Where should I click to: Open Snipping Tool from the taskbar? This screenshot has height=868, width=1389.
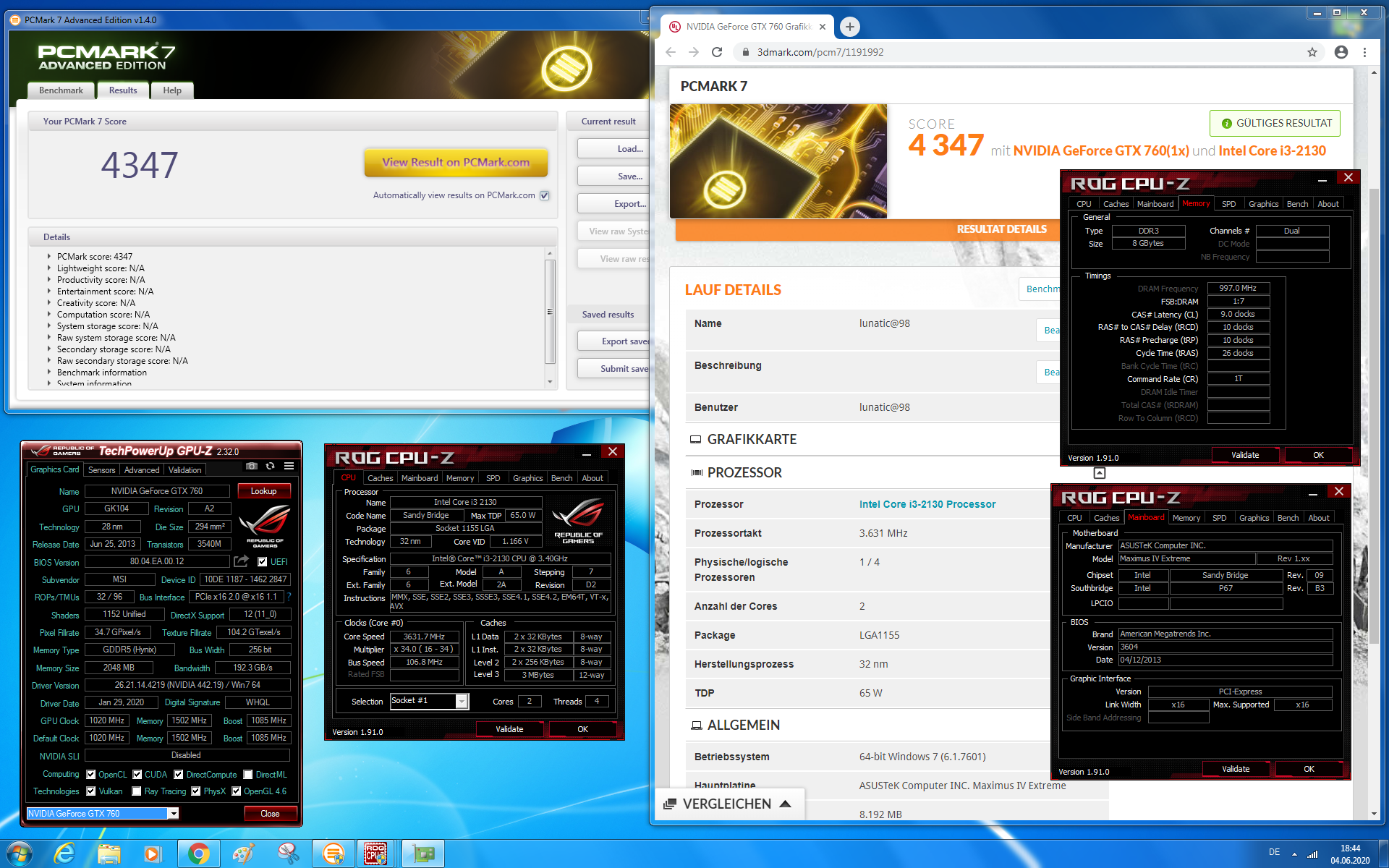click(x=288, y=854)
